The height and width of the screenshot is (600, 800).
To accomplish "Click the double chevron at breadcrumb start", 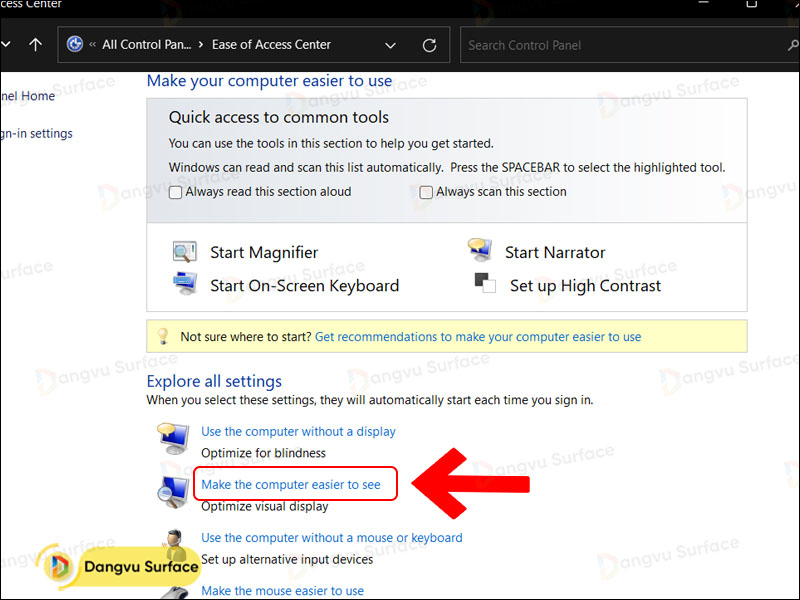I will tap(93, 45).
